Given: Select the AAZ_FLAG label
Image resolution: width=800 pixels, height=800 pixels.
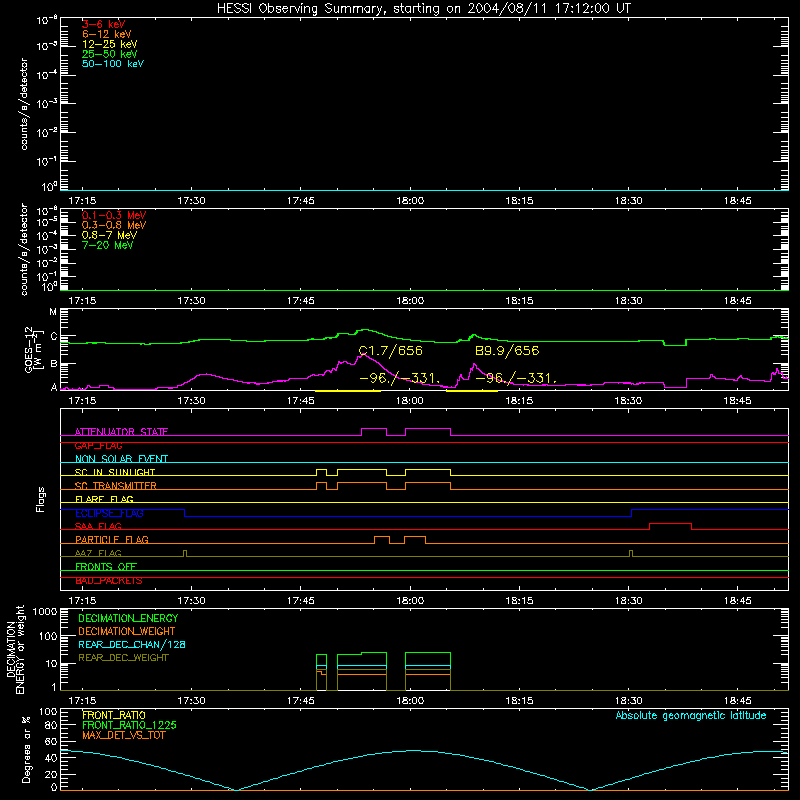Looking at the screenshot, I should click(98, 553).
